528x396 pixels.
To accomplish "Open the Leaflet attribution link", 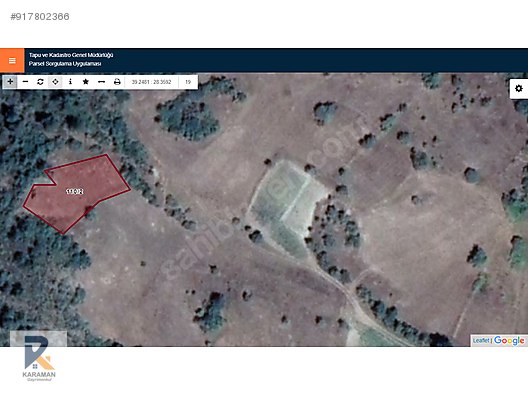I will coord(481,340).
